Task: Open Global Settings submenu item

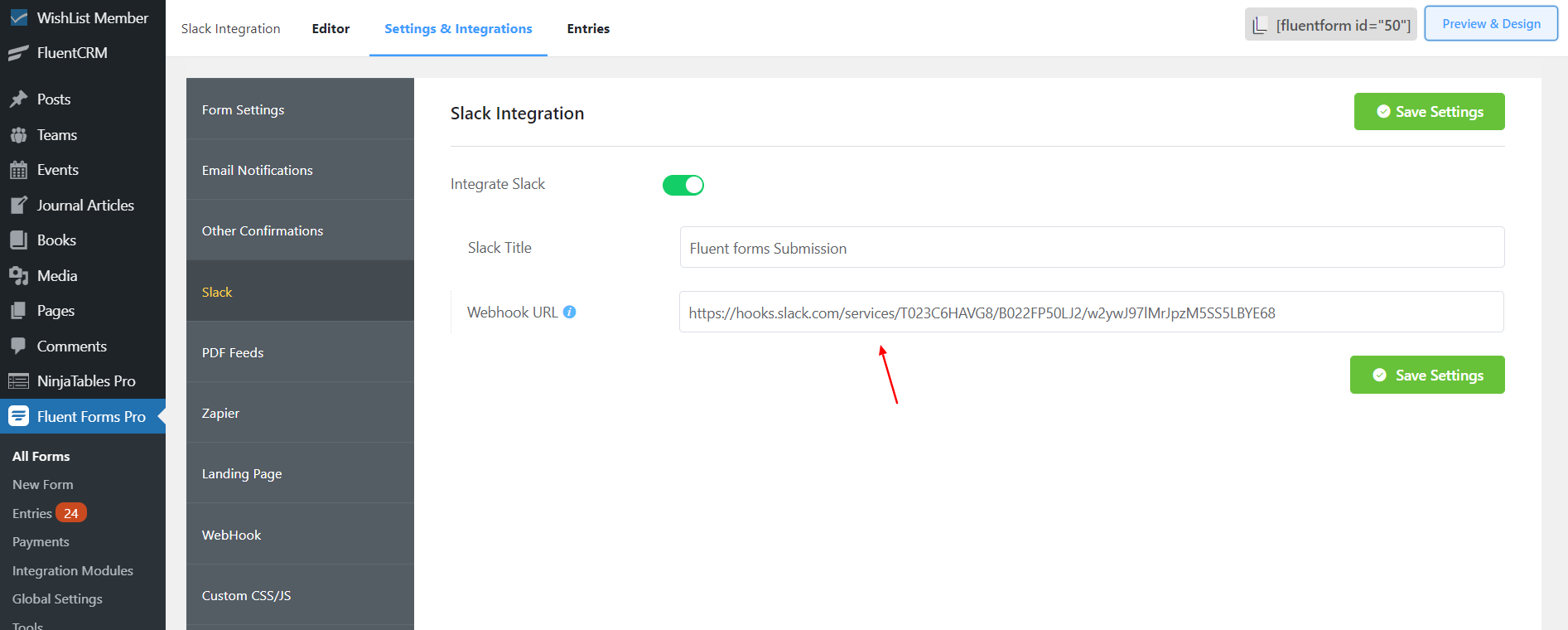Action: (x=57, y=598)
